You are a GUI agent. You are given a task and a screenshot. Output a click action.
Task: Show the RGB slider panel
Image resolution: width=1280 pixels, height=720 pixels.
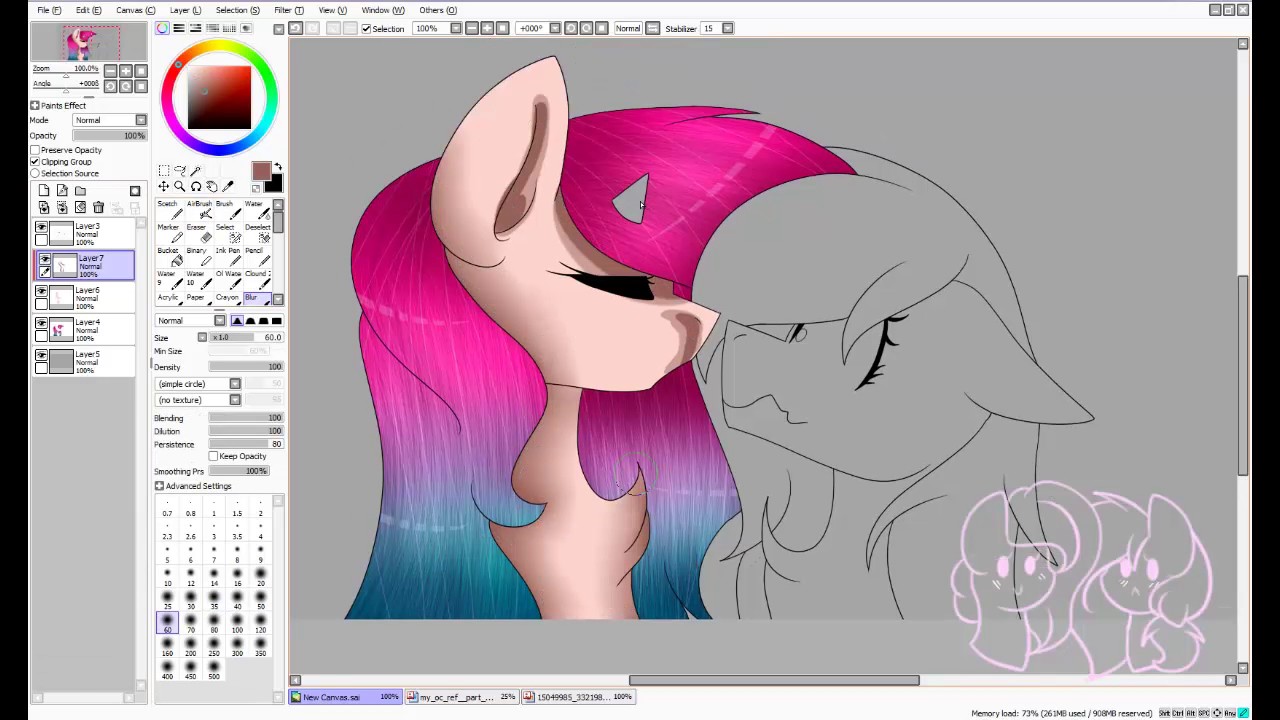[x=179, y=28]
